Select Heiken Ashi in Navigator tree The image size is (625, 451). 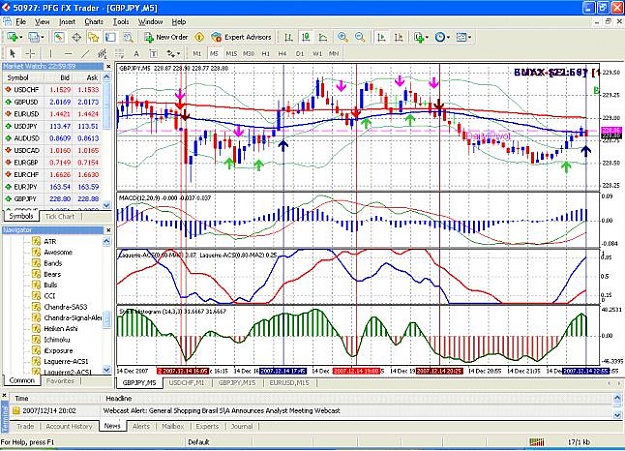click(x=61, y=329)
